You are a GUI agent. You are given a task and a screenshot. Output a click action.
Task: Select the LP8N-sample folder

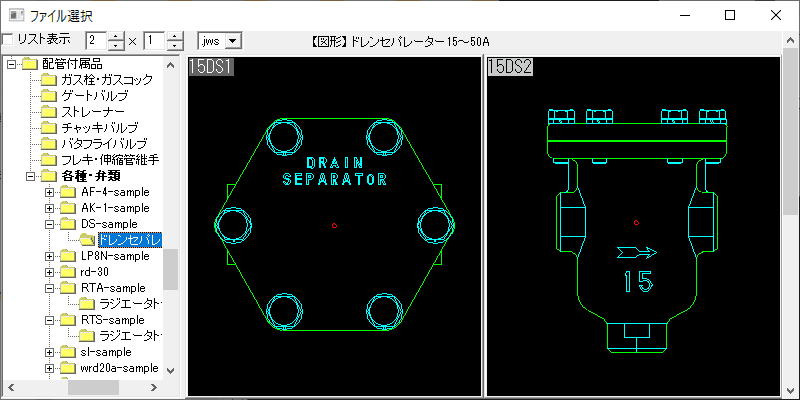115,256
